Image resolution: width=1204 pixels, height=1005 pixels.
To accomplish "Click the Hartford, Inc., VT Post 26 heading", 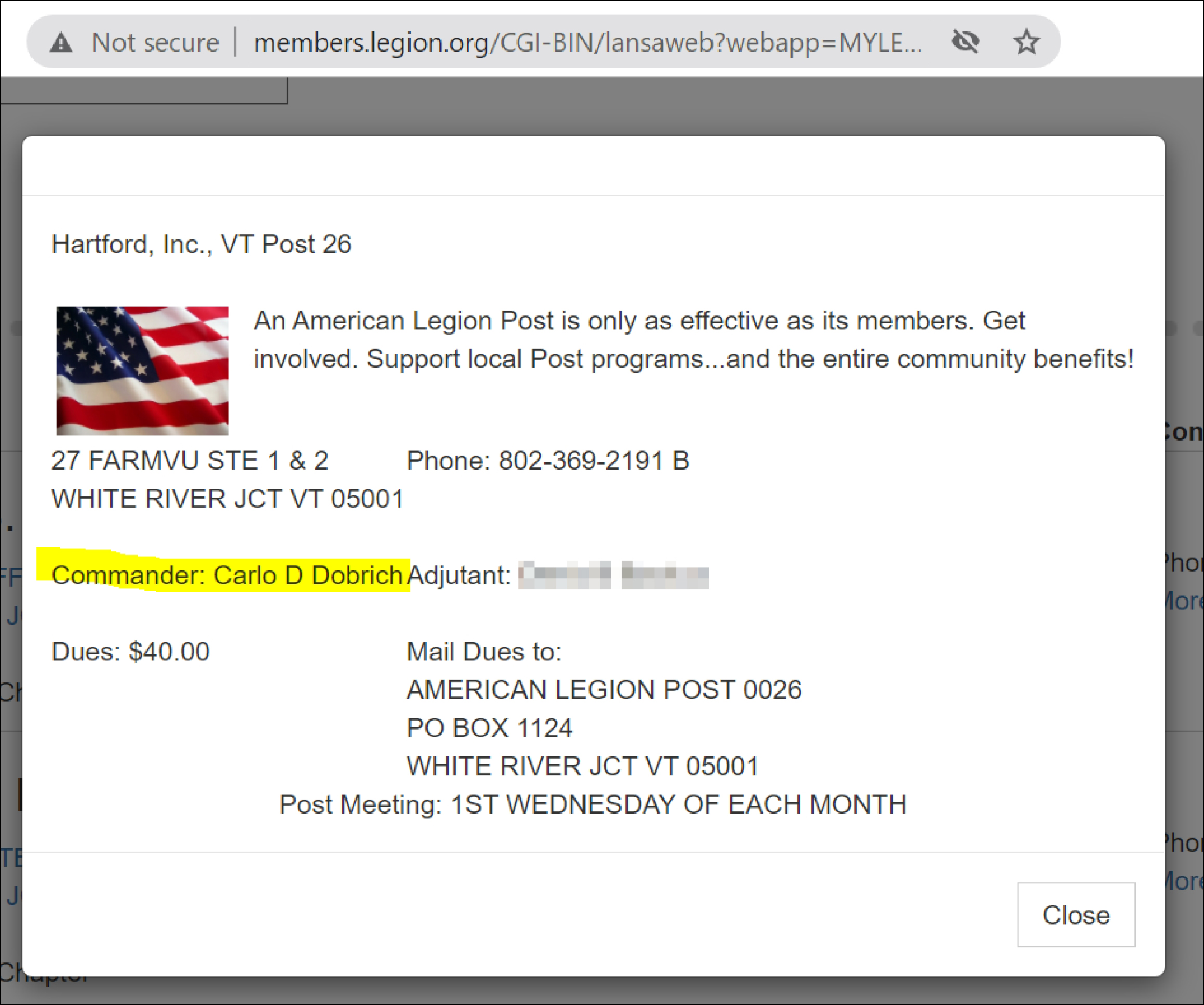I will pyautogui.click(x=201, y=244).
